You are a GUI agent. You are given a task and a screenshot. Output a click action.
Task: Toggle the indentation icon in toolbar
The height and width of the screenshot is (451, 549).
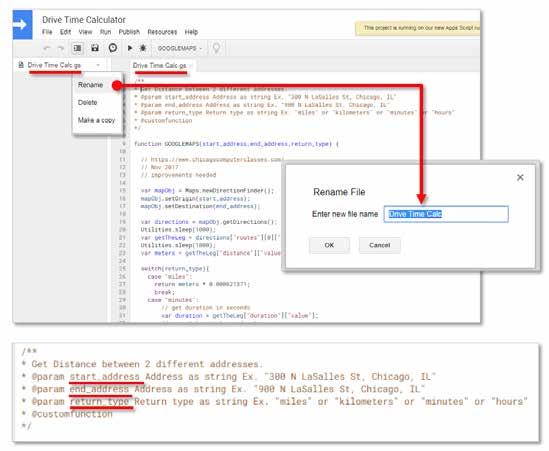[77, 48]
